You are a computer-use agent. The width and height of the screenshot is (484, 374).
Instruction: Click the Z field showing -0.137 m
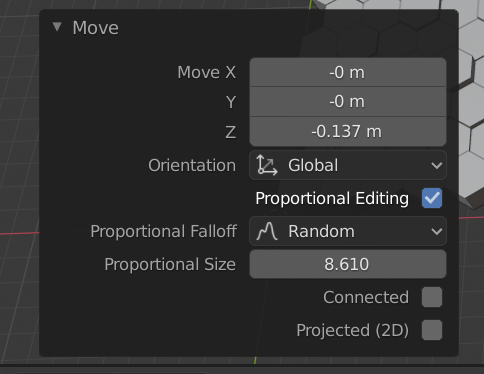tap(348, 131)
